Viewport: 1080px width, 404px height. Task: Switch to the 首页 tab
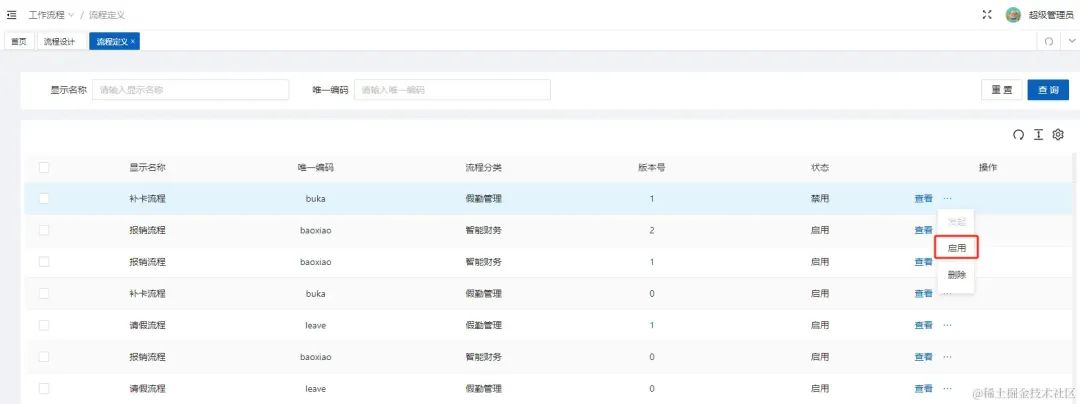pos(19,41)
